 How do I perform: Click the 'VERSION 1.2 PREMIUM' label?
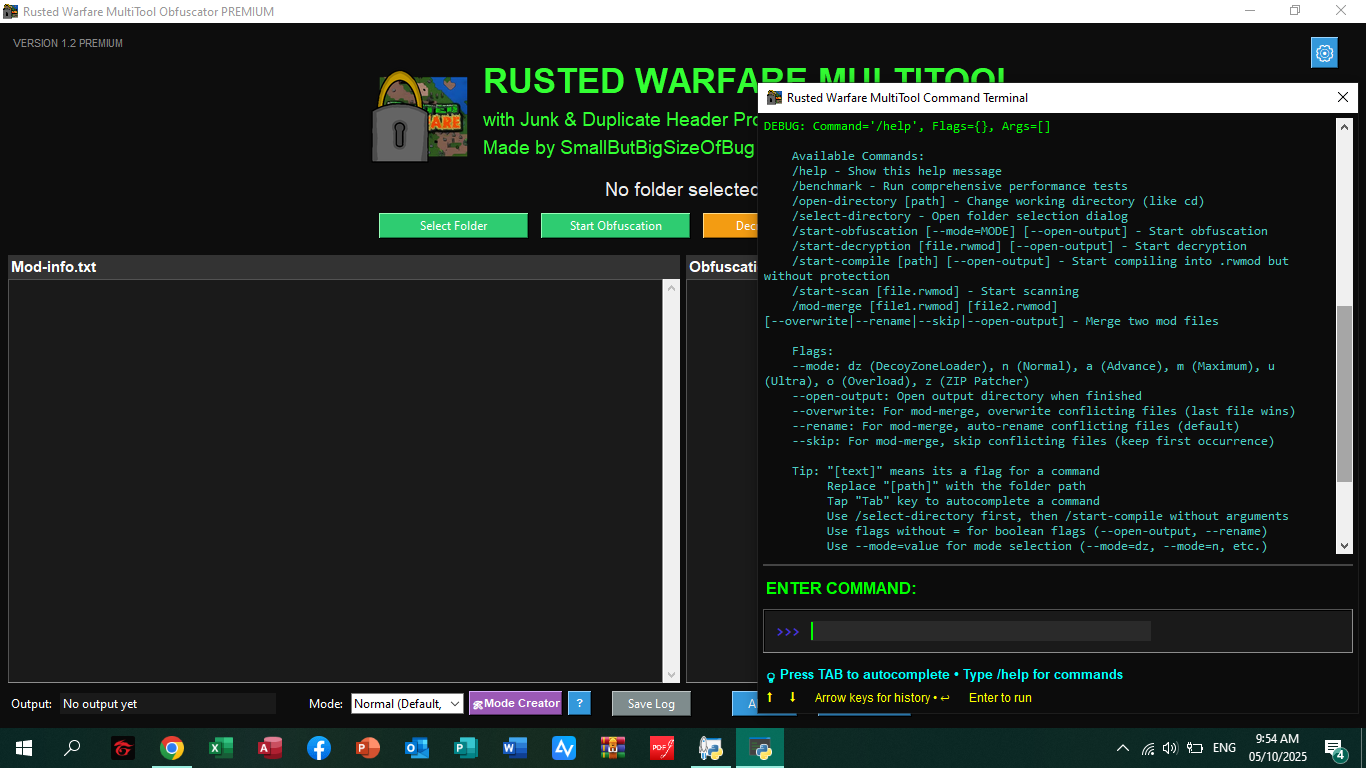[68, 43]
